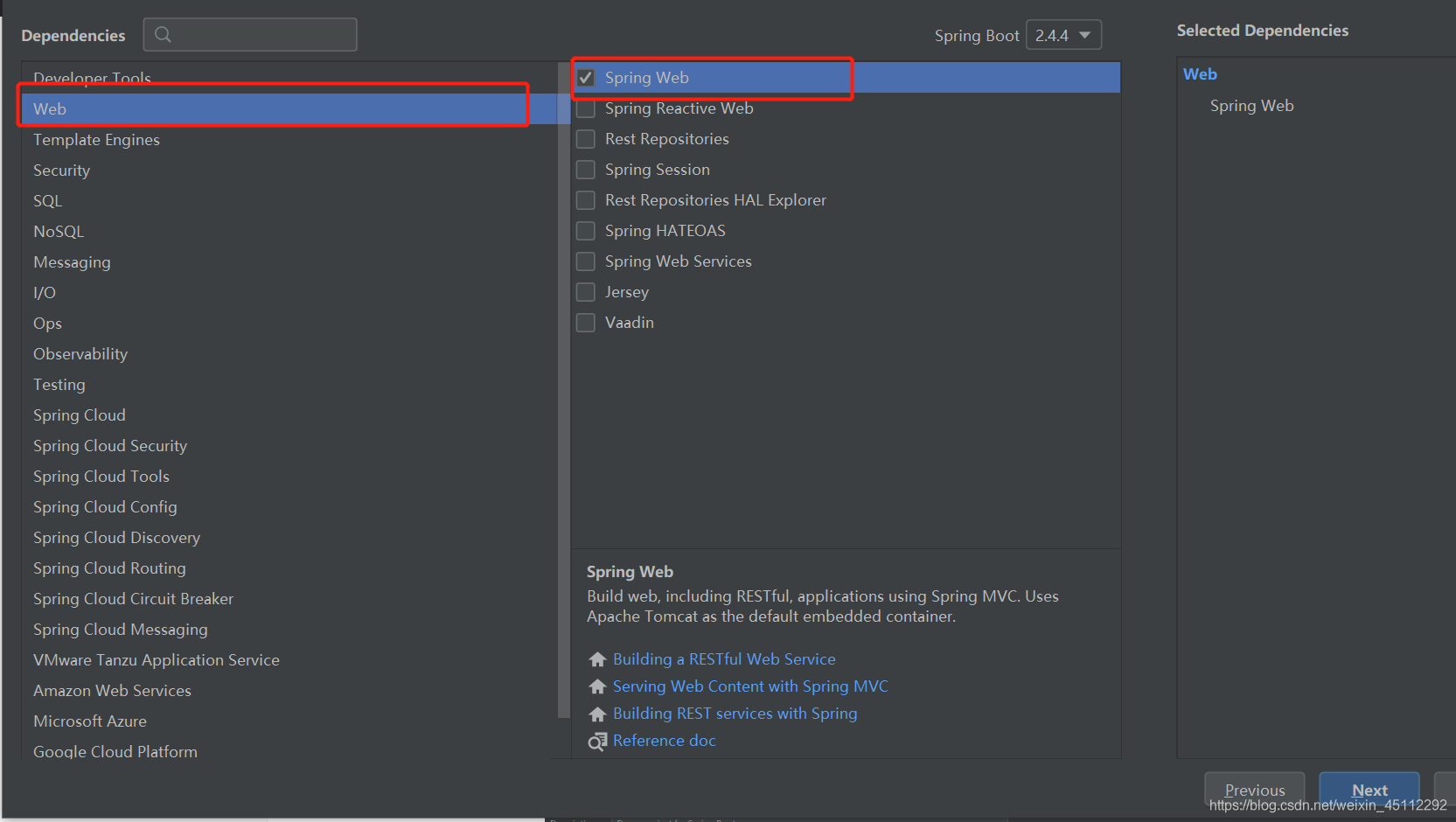Select the Testing category
Screen dimensions: 1456x822
point(289,385)
